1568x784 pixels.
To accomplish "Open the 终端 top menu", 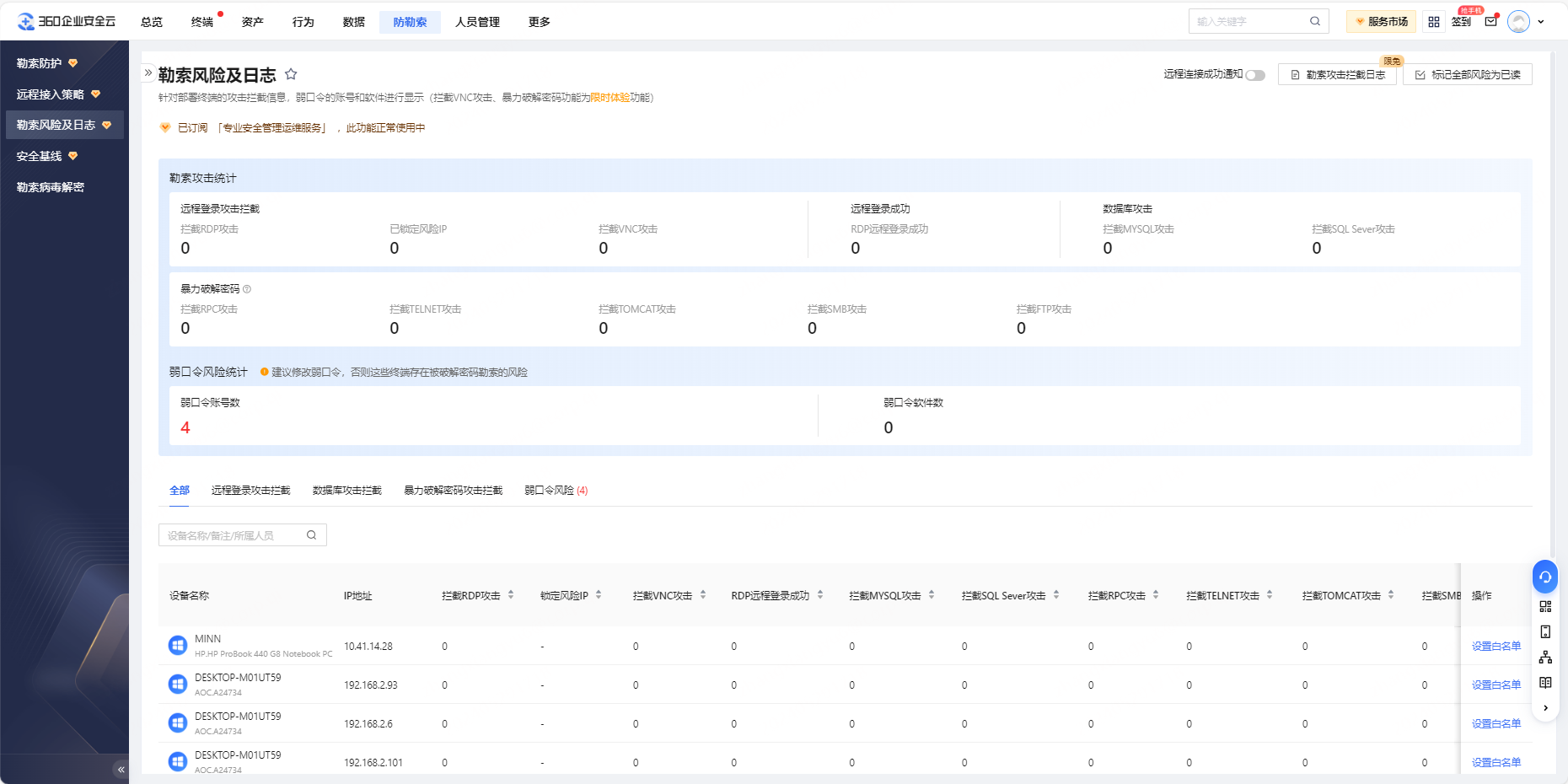I will [x=202, y=22].
